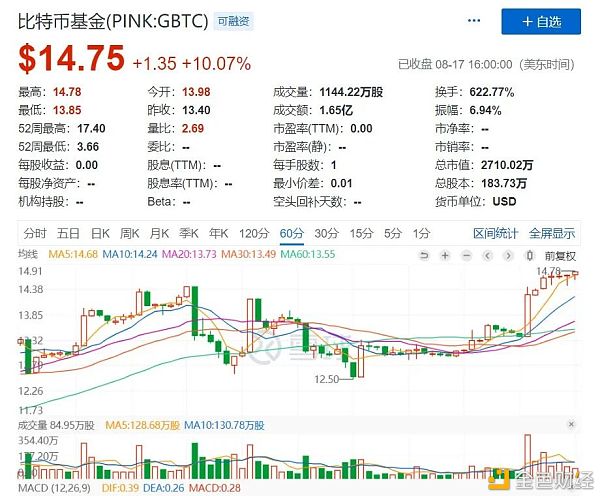Close the volume indicator panel

[x=571, y=424]
